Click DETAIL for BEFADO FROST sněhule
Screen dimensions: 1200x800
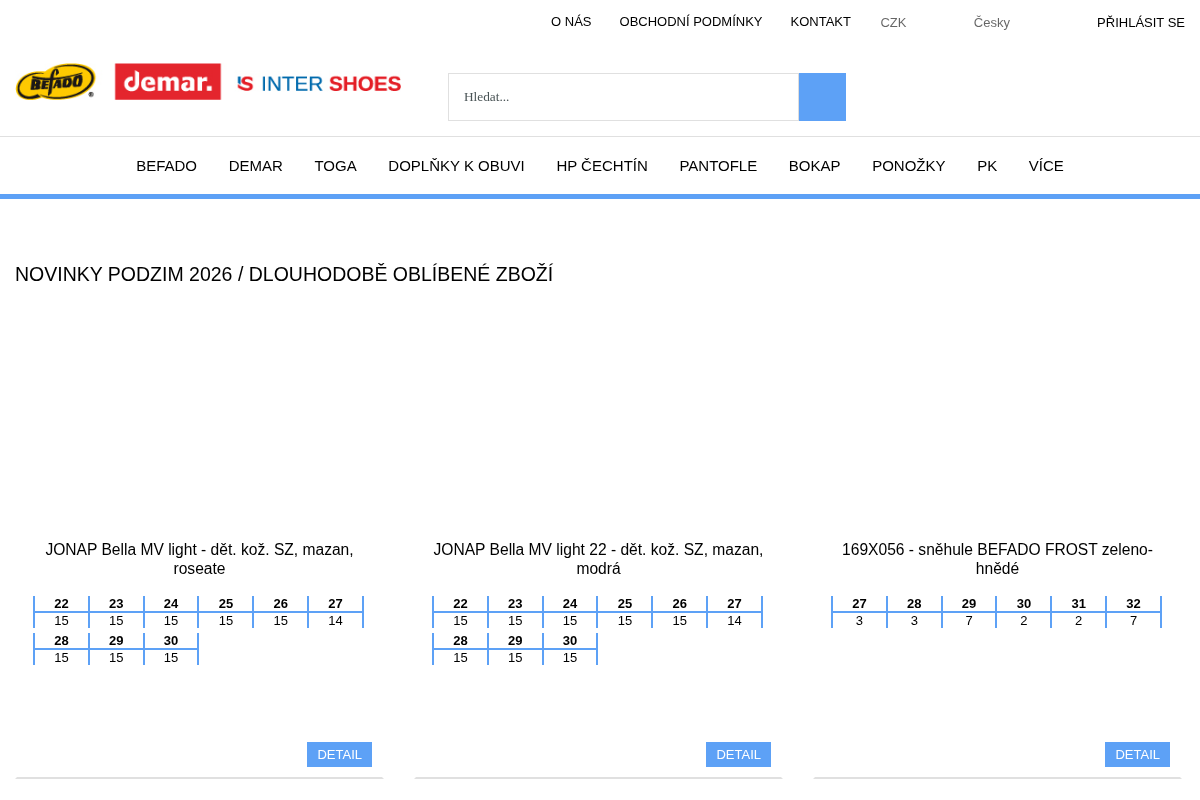point(1137,754)
